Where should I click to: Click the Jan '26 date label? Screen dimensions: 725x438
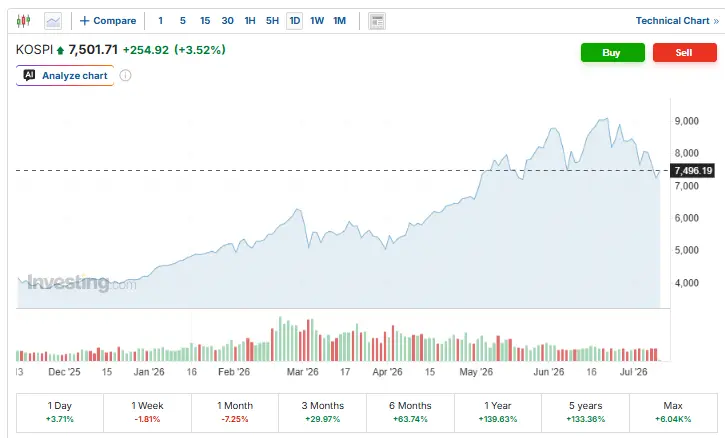pyautogui.click(x=149, y=372)
